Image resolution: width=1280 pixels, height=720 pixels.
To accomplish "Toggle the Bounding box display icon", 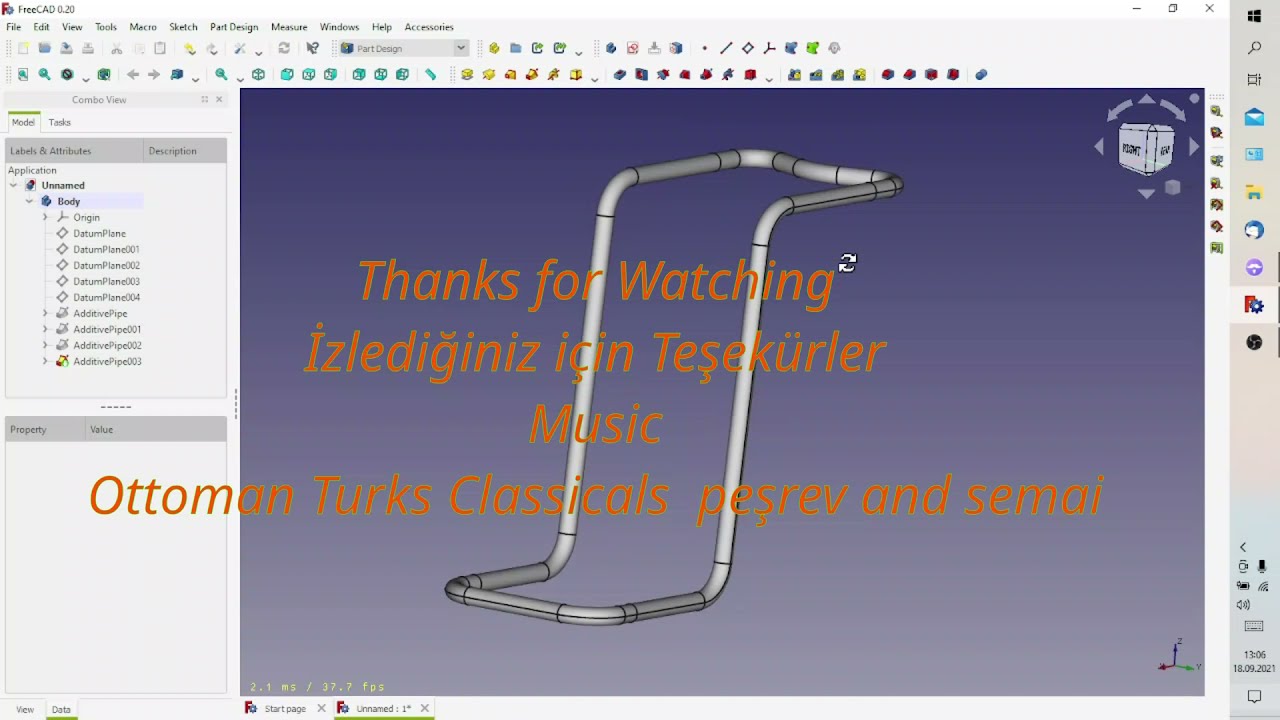I will (104, 74).
